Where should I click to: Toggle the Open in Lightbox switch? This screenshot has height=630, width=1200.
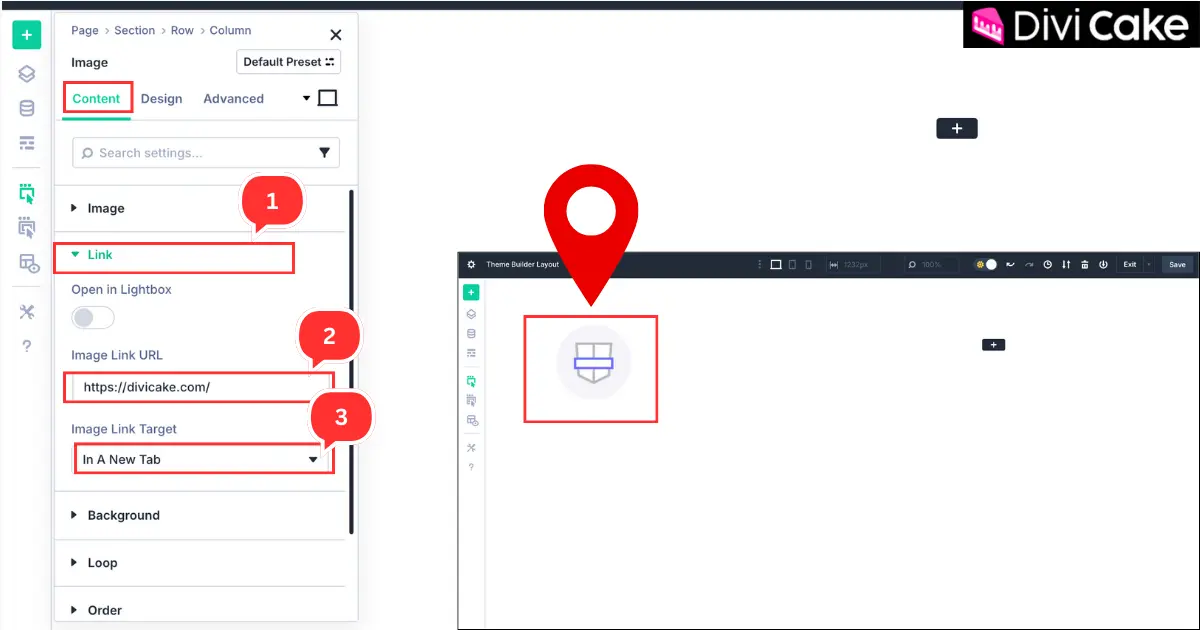tap(92, 318)
